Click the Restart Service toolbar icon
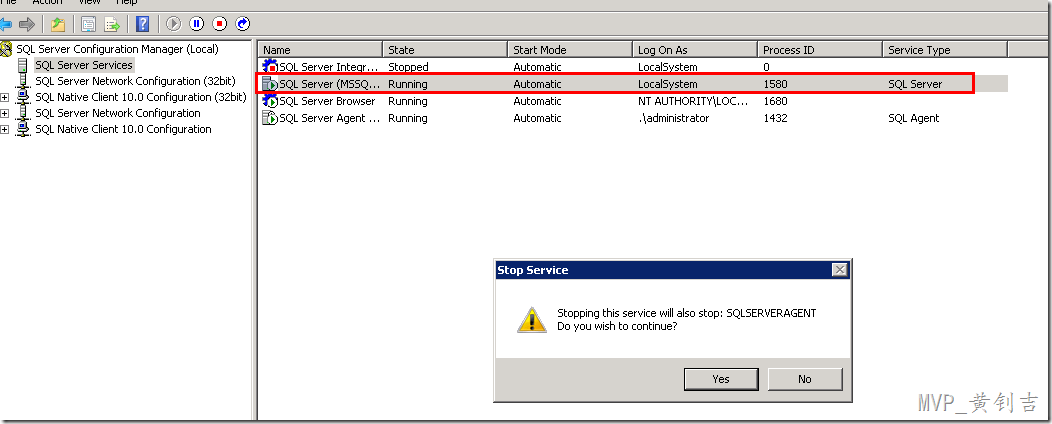1052x424 pixels. 243,24
